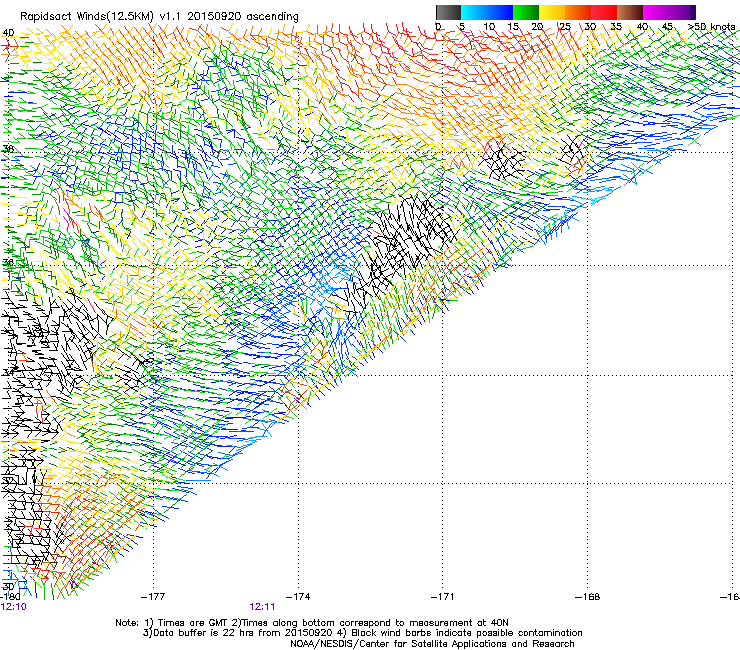Click the longitude label '-174'
Image resolution: width=740 pixels, height=650 pixels.
[298, 597]
